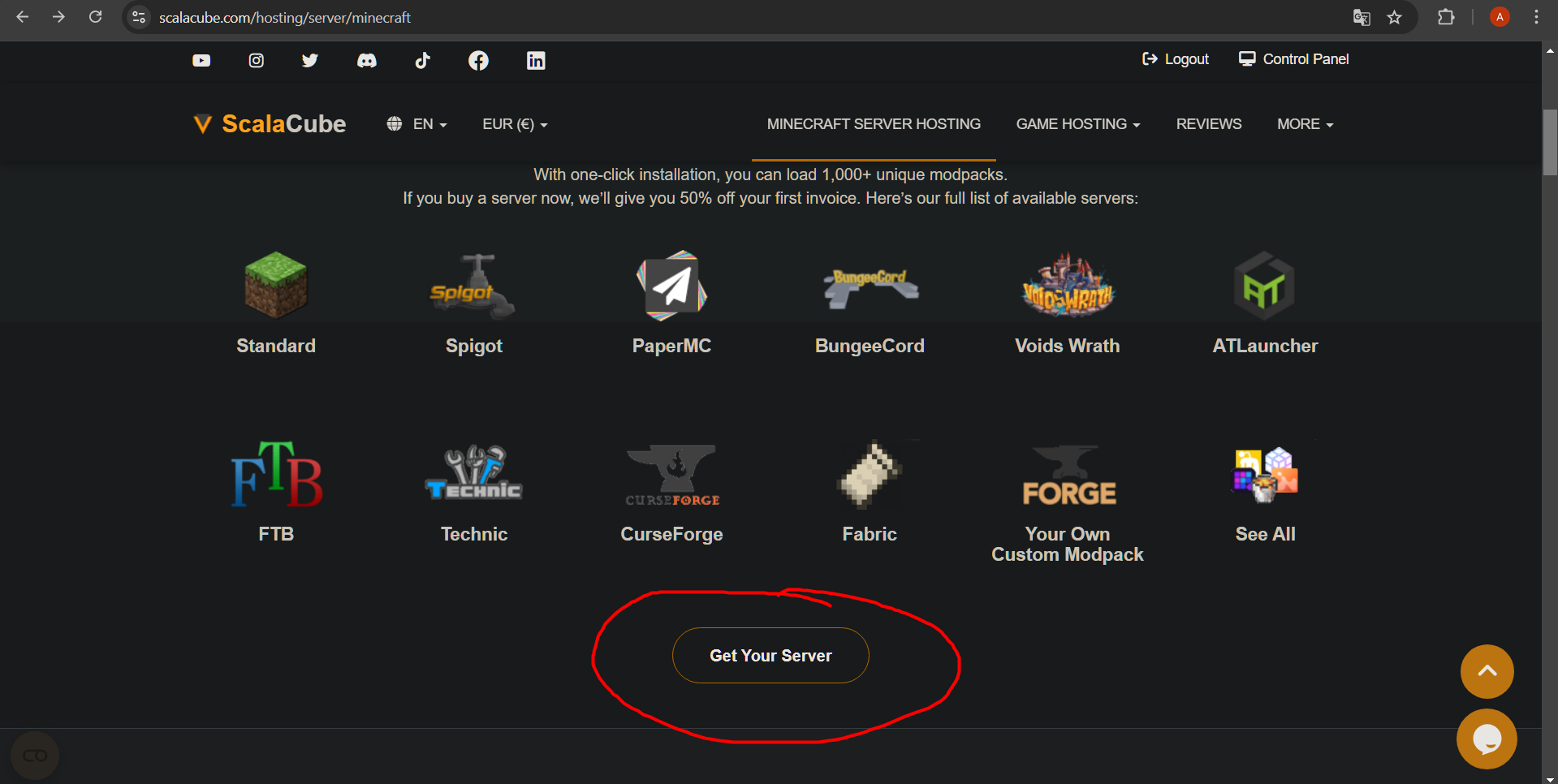Open the EUR currency dropdown

tap(514, 123)
